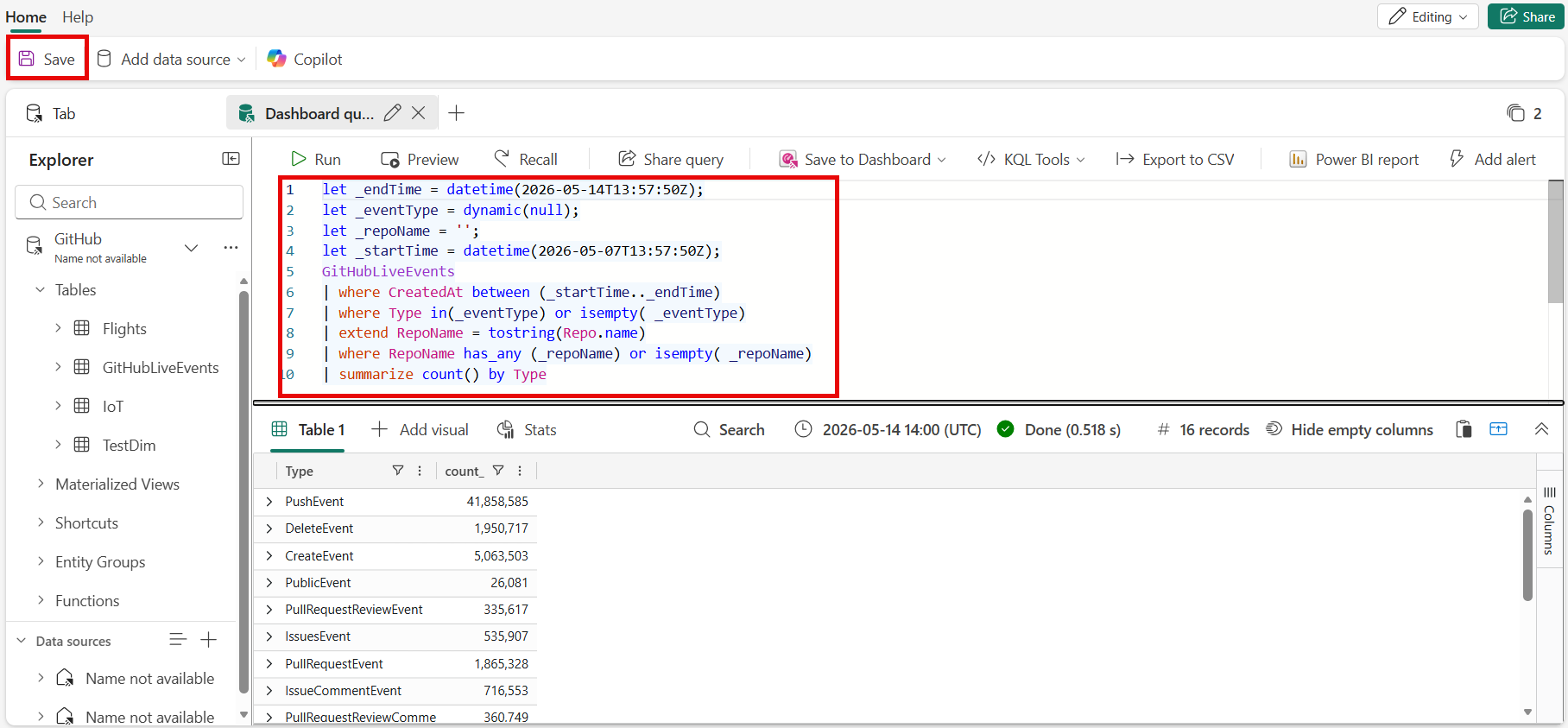Click the PublicEvent cell
The height and width of the screenshot is (728, 1568).
(318, 583)
